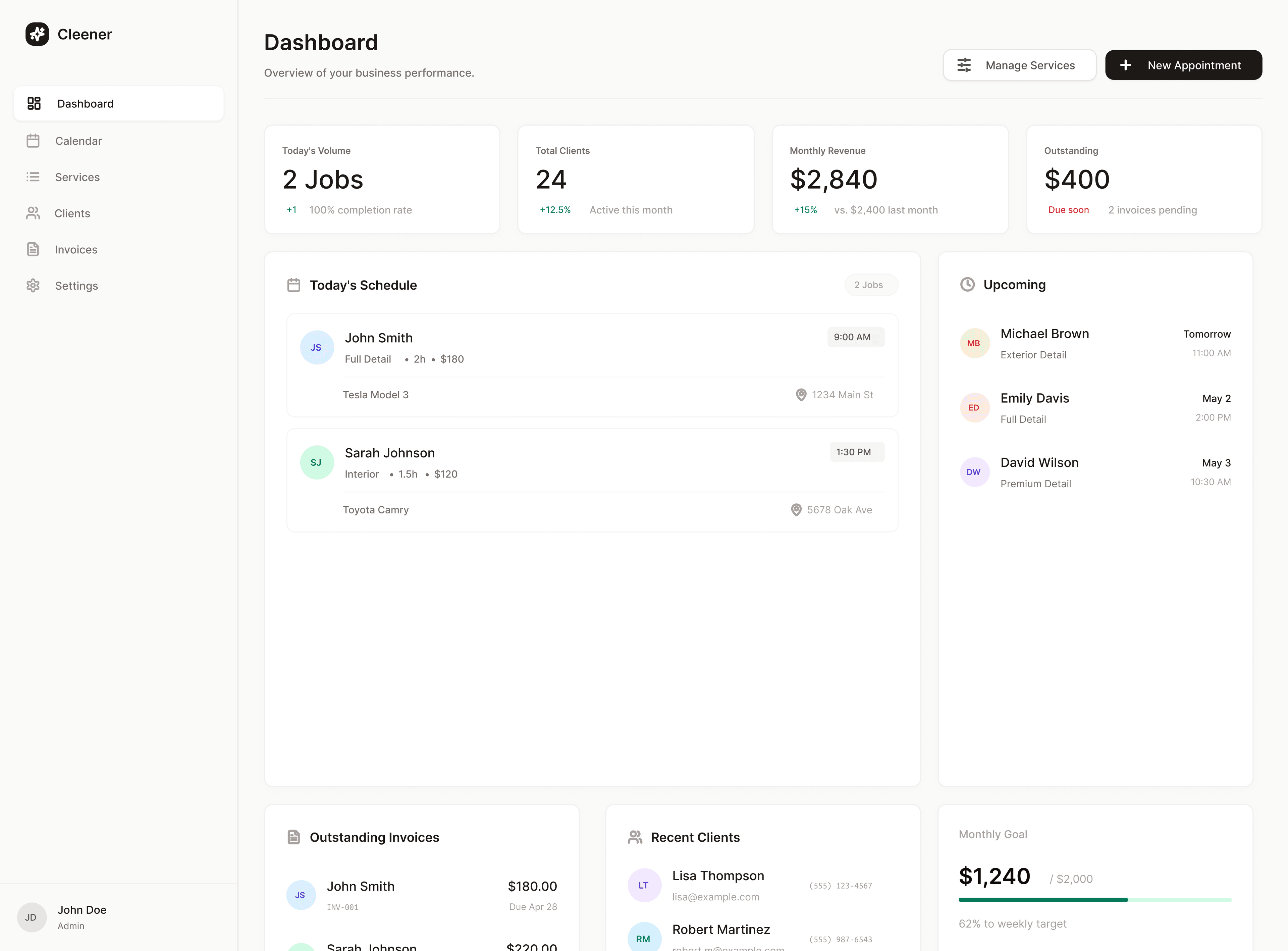Click the 2 Jobs badge on Today's Schedule

[870, 284]
